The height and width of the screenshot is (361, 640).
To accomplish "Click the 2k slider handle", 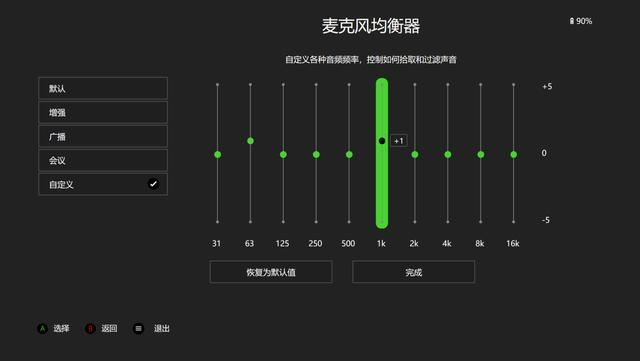I will 415,154.
